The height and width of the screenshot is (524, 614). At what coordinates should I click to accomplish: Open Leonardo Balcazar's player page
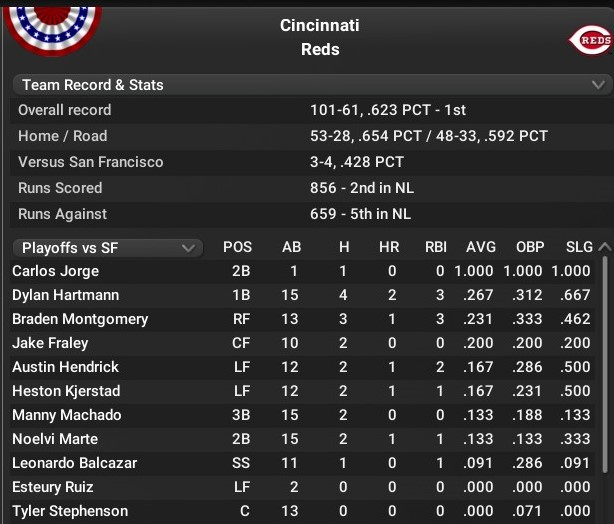click(75, 463)
